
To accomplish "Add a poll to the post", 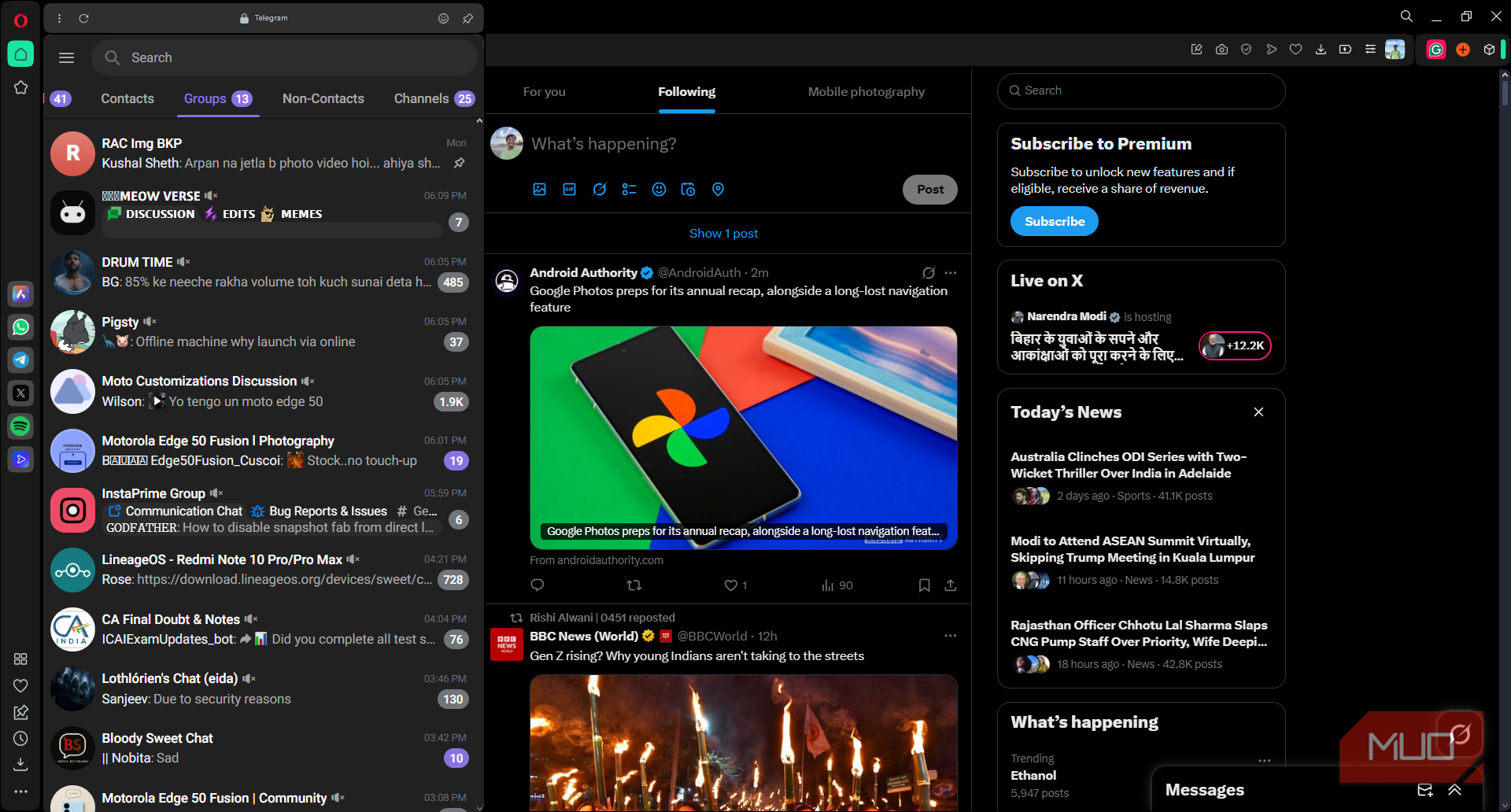I will 630,190.
